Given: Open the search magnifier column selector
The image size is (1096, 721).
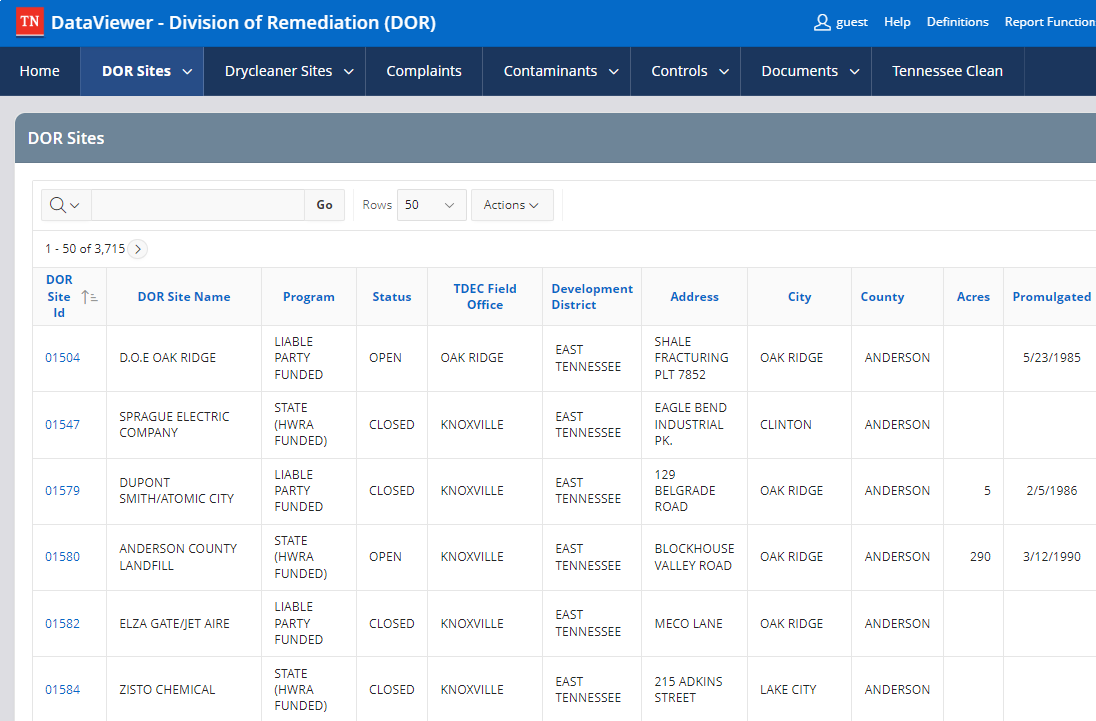Looking at the screenshot, I should click(x=64, y=204).
